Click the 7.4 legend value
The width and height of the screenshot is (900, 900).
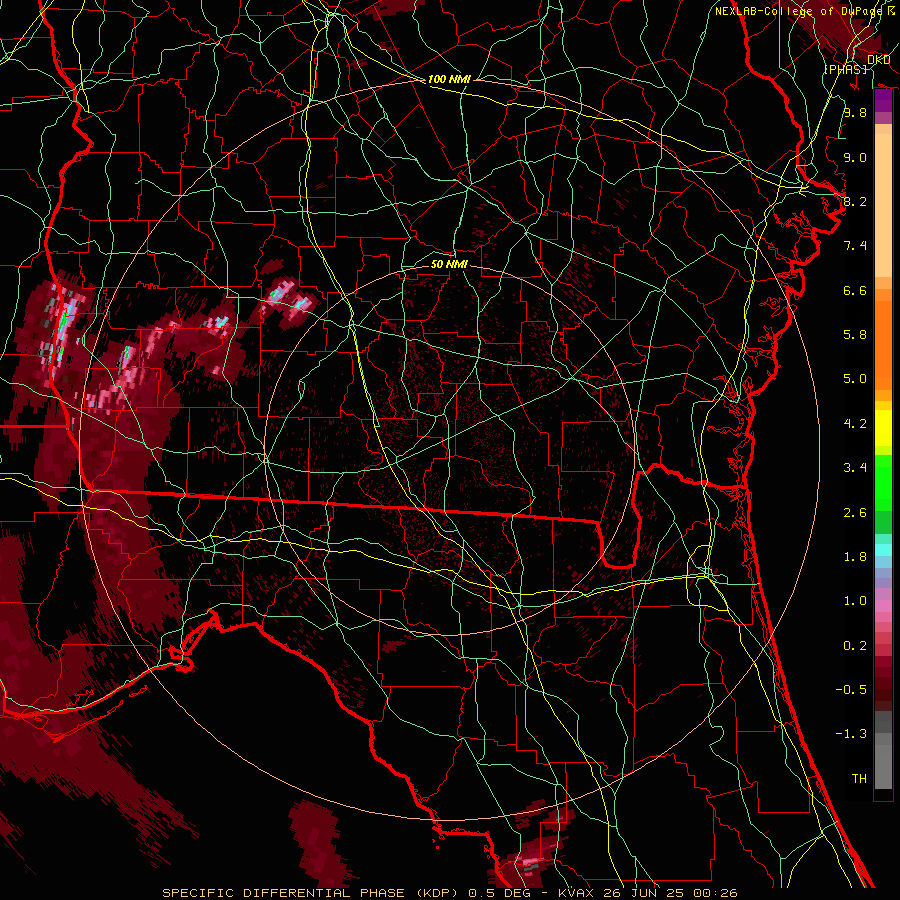855,246
